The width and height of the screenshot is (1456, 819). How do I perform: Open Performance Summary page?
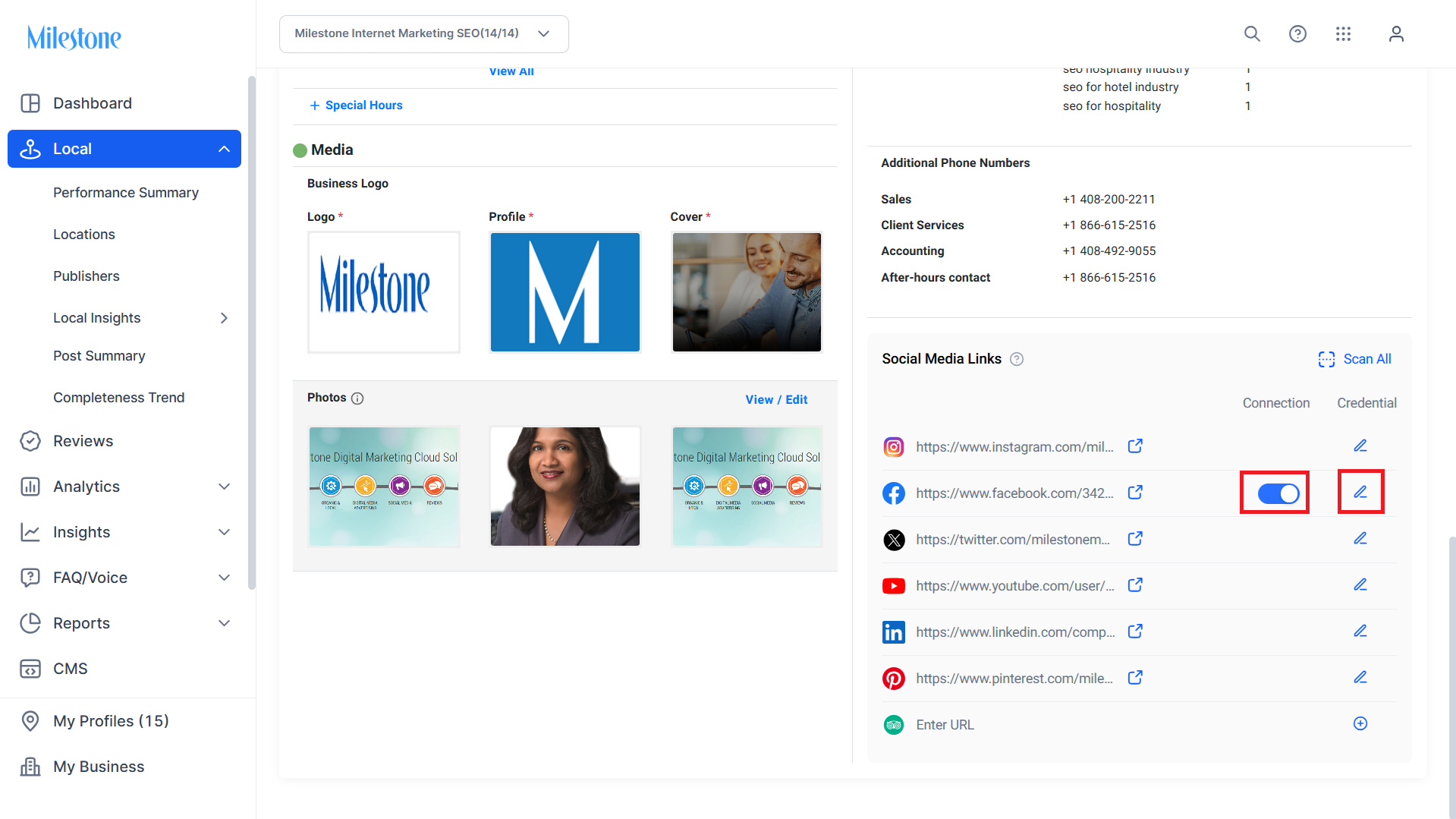click(x=126, y=193)
